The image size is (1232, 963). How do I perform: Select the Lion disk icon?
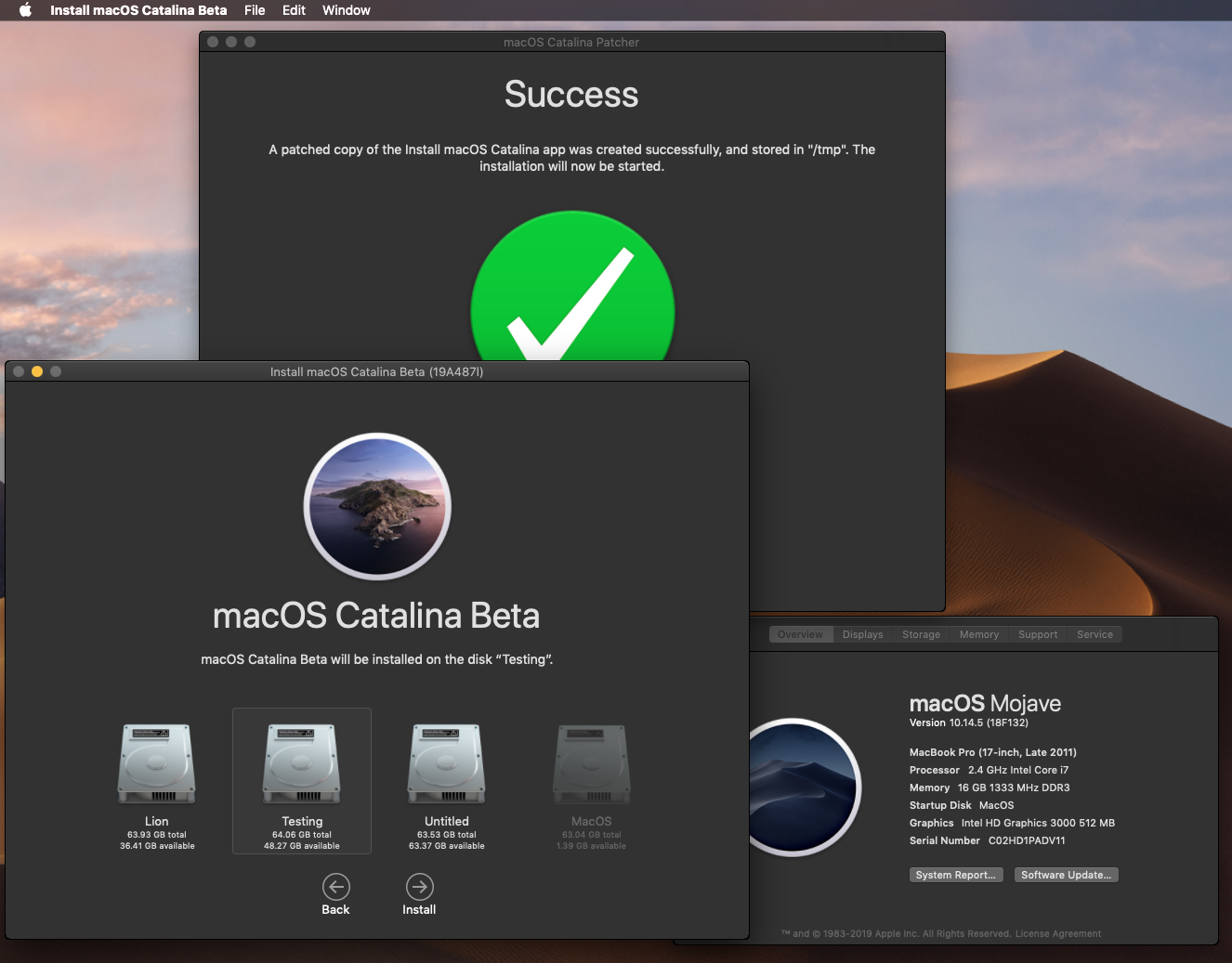click(x=157, y=764)
